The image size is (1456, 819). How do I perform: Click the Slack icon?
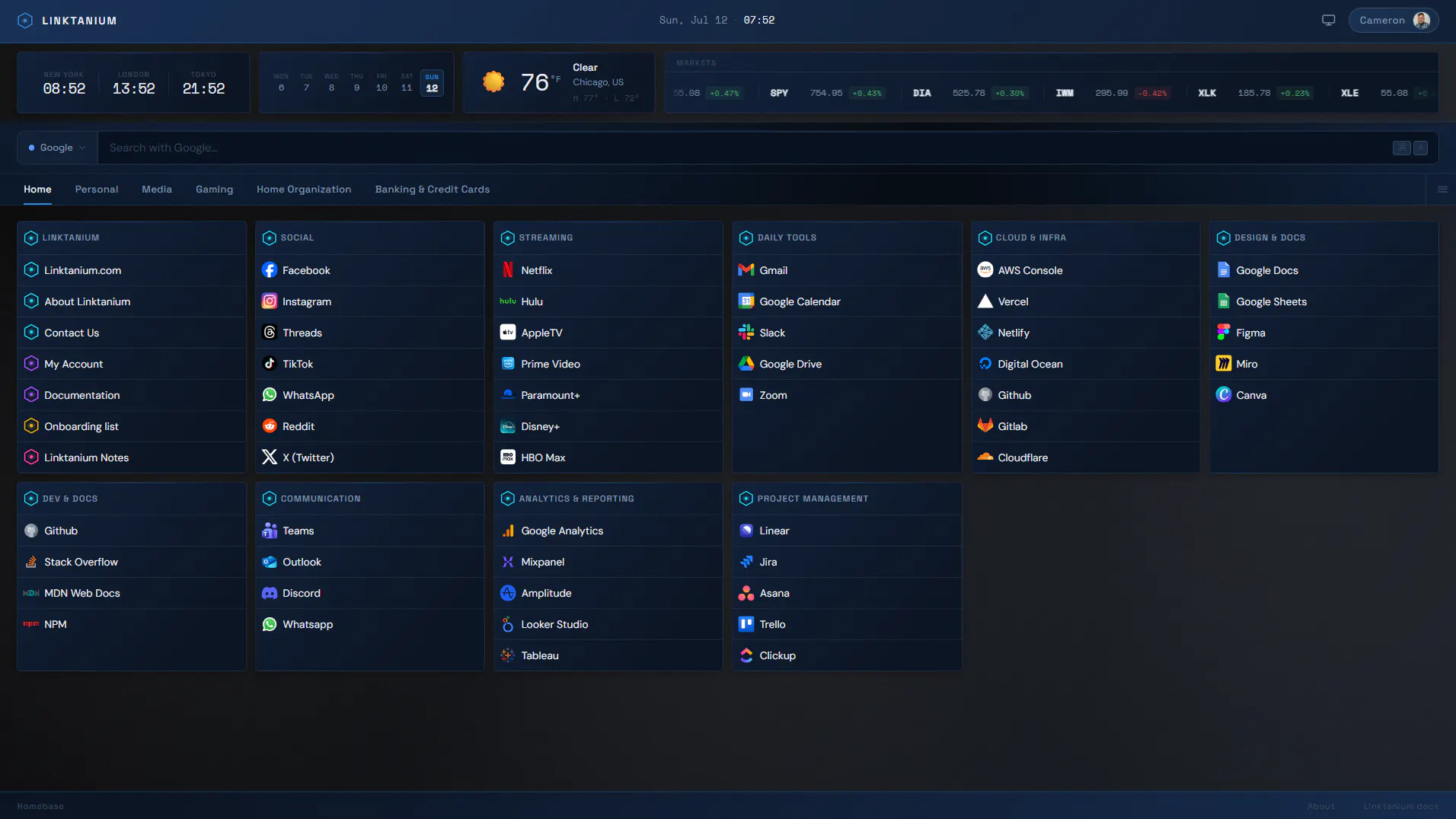[x=746, y=333]
